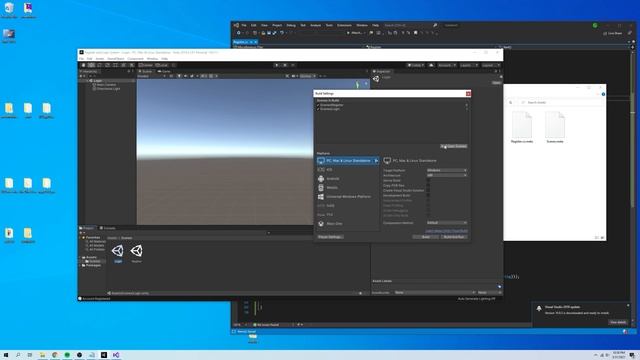Switch to the Scene tab in Unity
640x360 pixels.
point(145,71)
